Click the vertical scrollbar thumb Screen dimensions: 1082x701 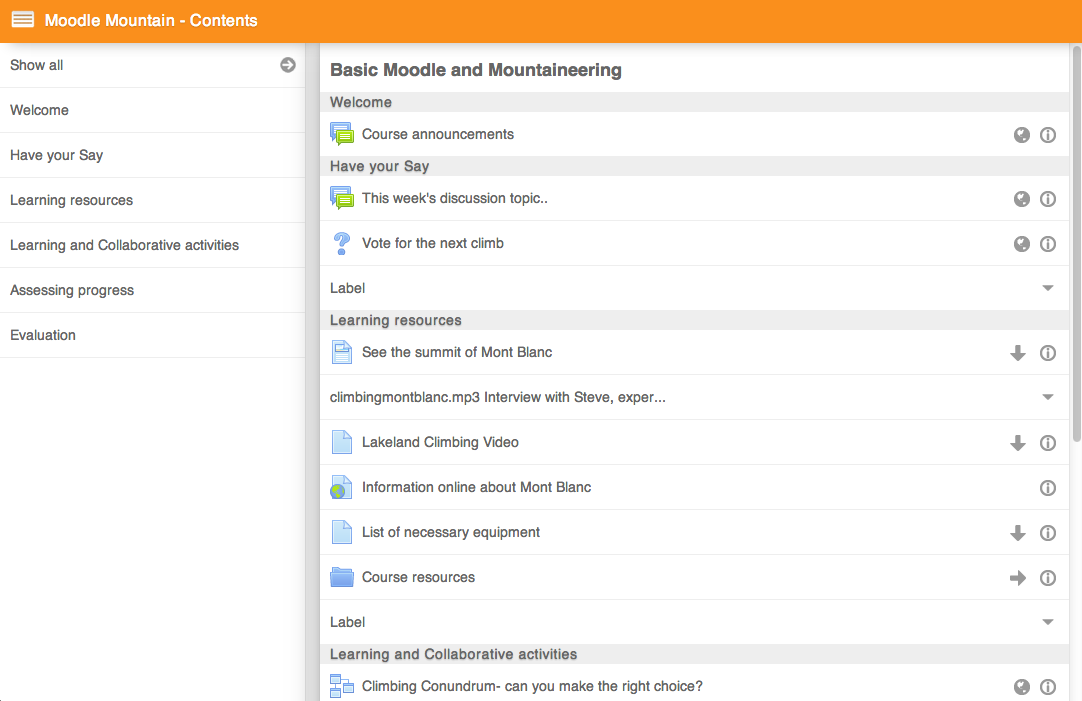1076,243
